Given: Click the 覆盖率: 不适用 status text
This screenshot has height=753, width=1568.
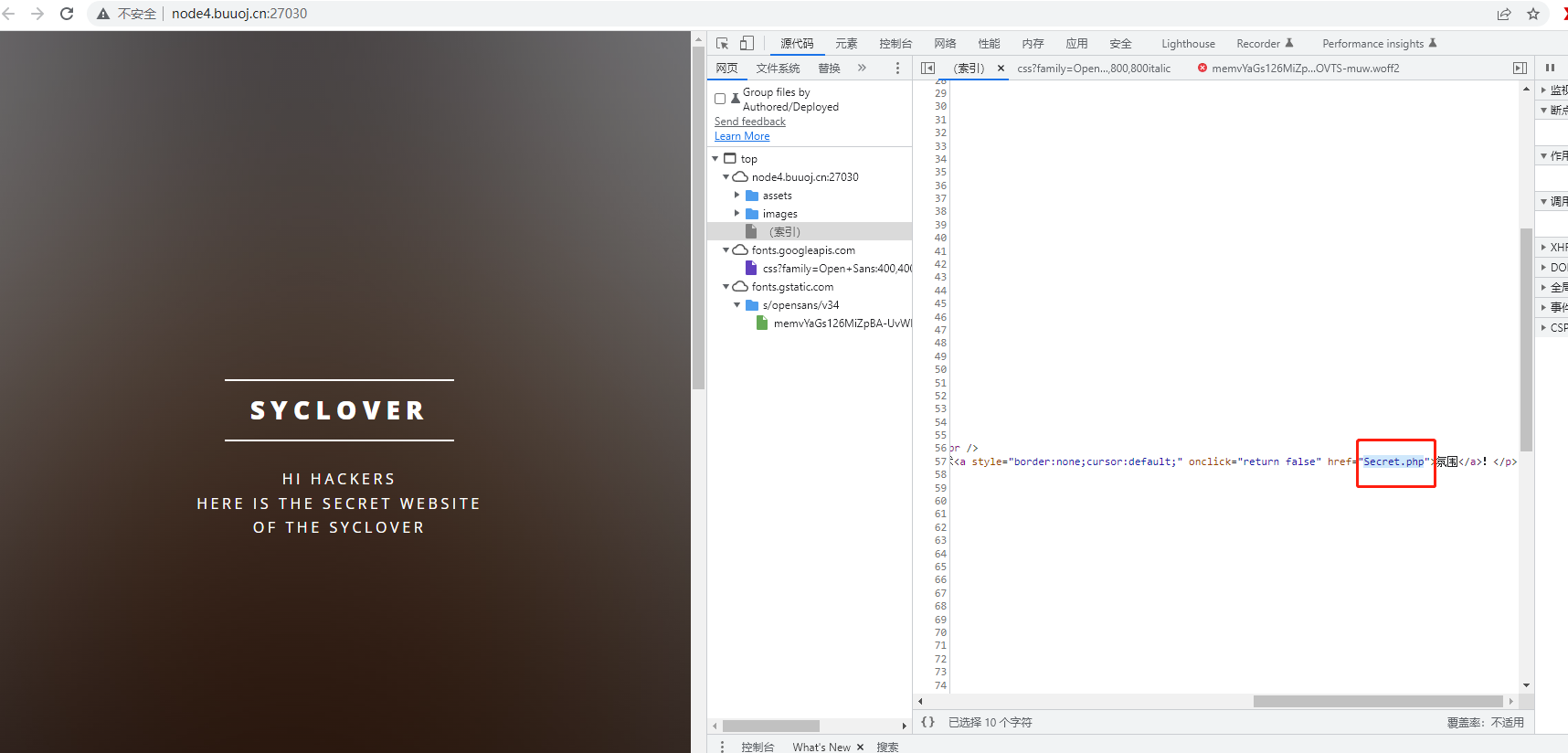Looking at the screenshot, I should (x=1485, y=722).
